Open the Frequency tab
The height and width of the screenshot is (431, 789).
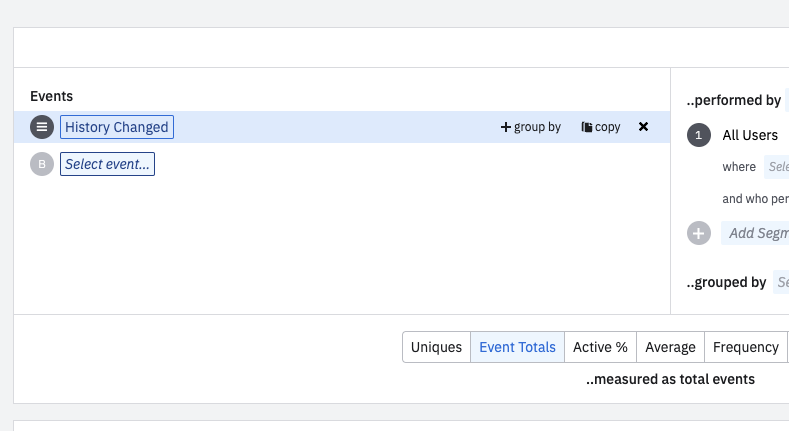coord(745,347)
